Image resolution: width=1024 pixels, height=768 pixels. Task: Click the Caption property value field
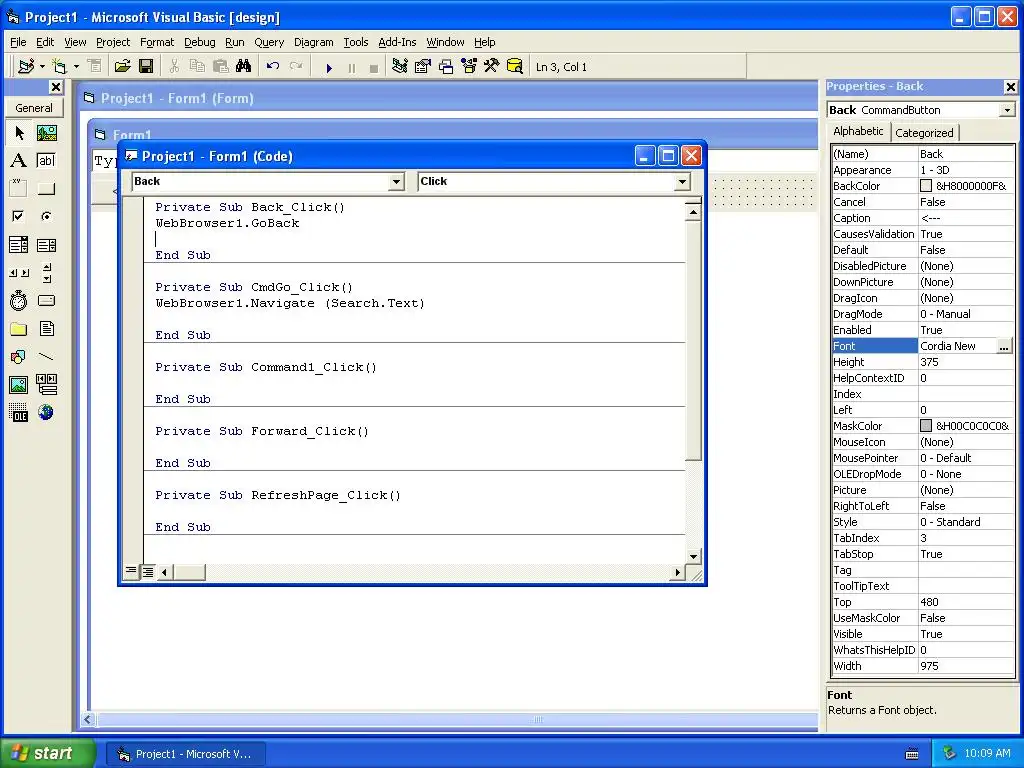pos(965,218)
